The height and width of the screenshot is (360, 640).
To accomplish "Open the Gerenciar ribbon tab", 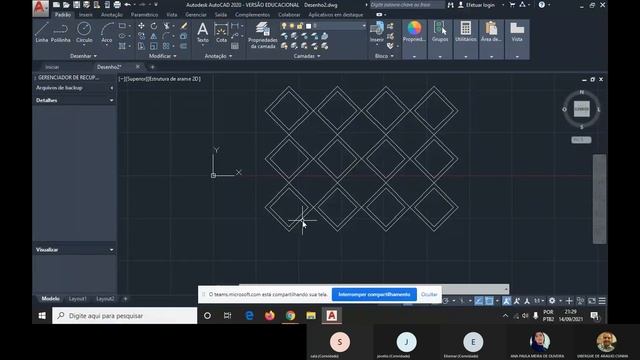I will pyautogui.click(x=196, y=15).
